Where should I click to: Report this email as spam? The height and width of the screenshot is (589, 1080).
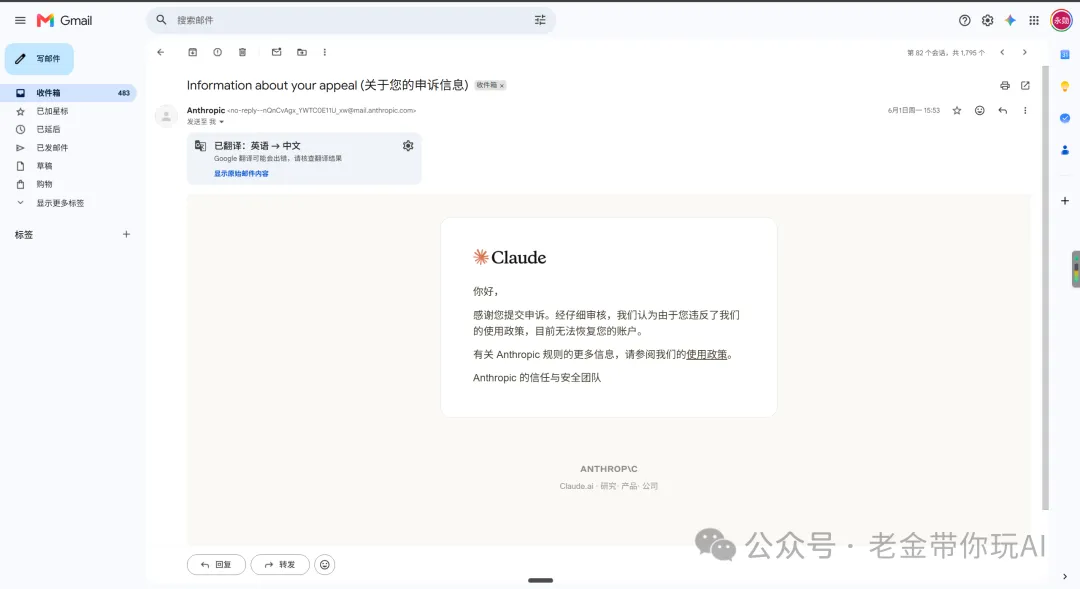(x=217, y=52)
